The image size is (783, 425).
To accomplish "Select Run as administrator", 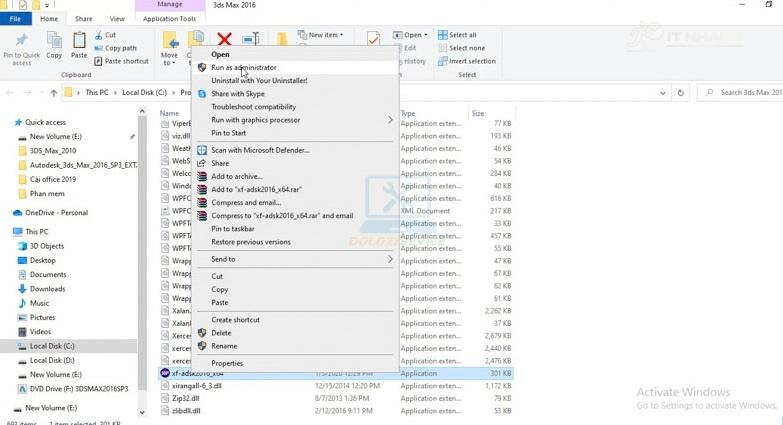I will click(x=295, y=67).
